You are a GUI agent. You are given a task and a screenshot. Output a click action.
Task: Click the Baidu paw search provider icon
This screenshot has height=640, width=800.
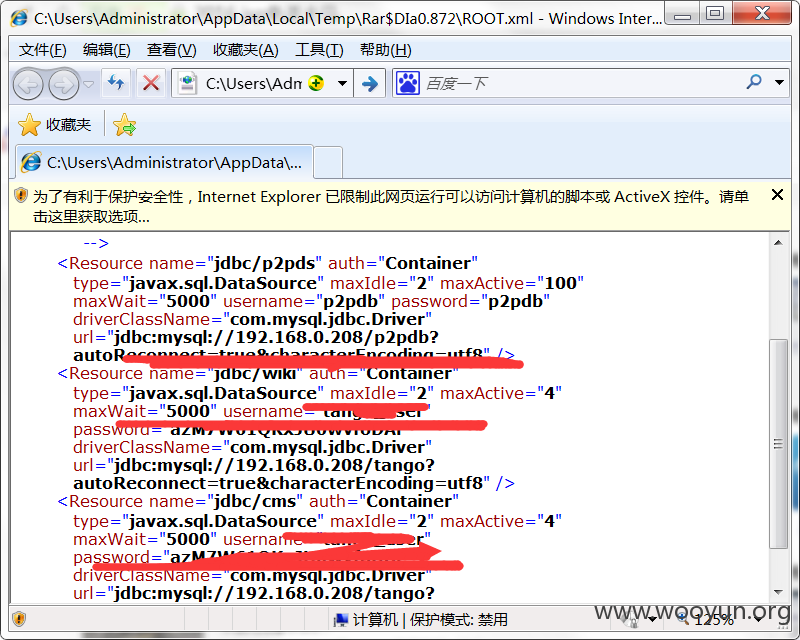click(408, 83)
